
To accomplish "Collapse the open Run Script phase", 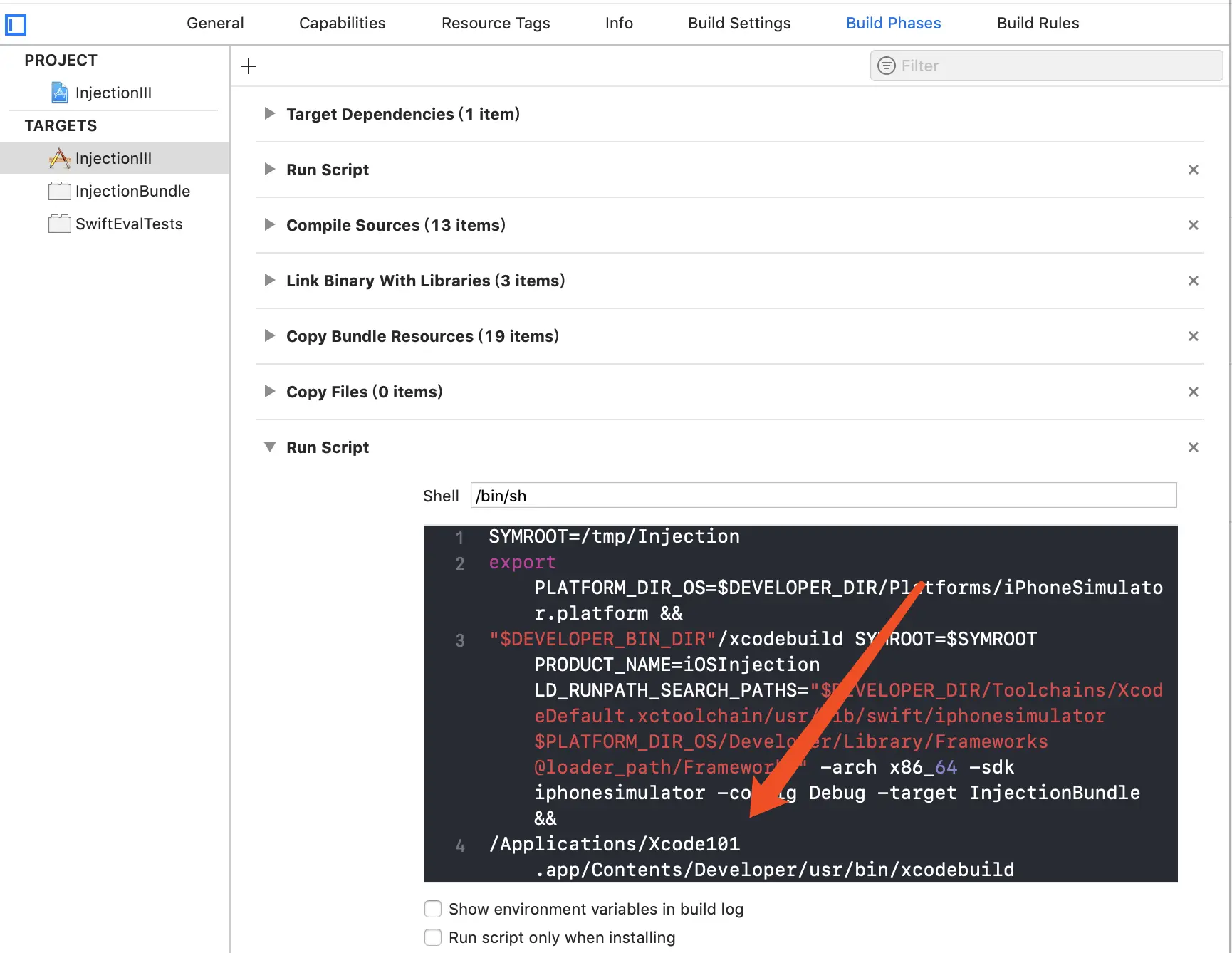I will tap(269, 447).
